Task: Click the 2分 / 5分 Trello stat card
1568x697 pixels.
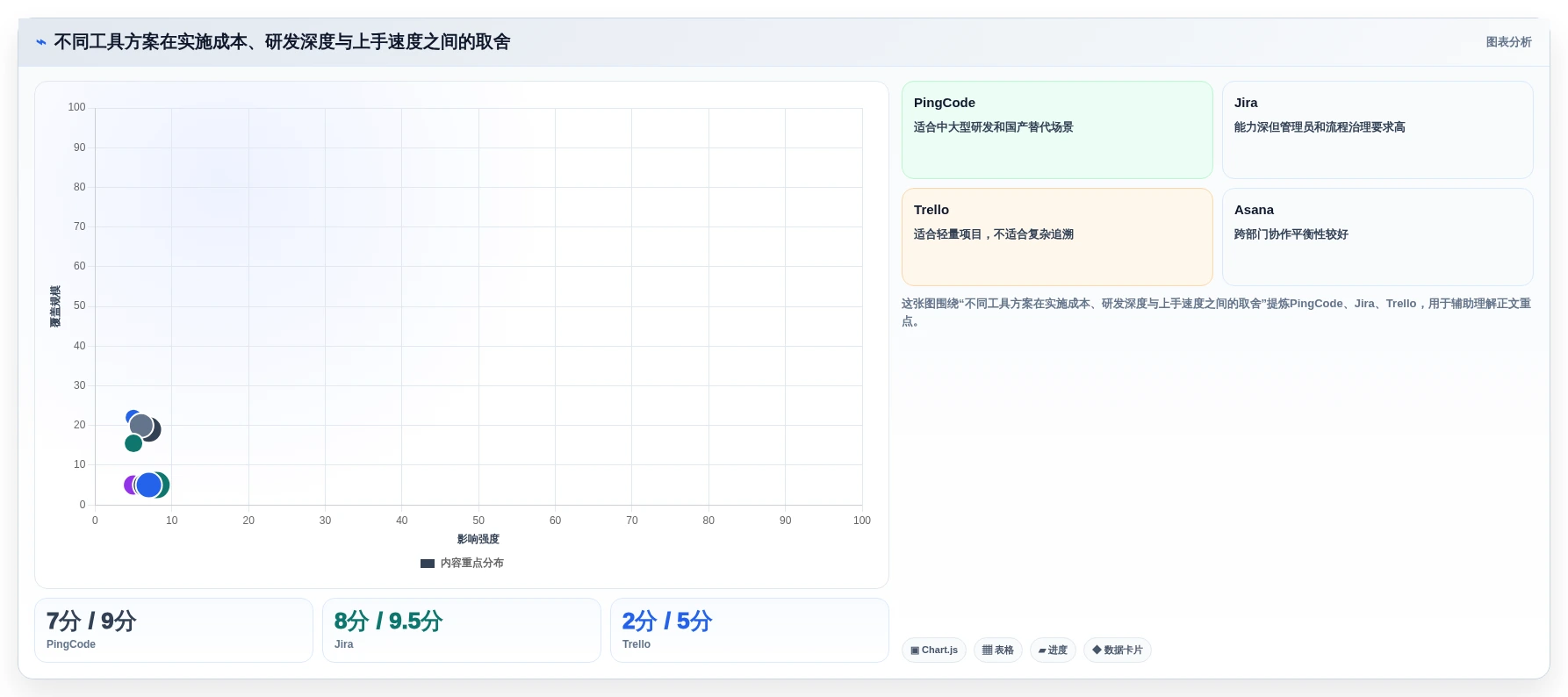Action: pyautogui.click(x=750, y=630)
